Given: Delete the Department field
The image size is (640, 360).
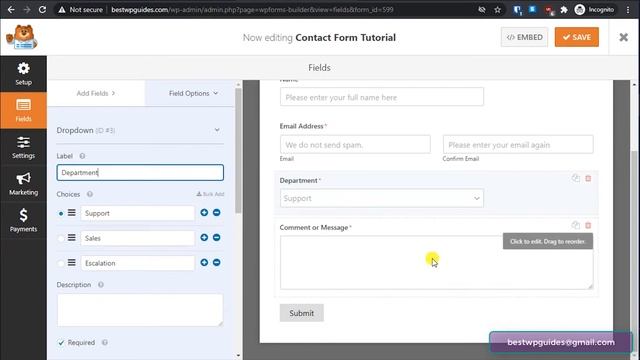Looking at the screenshot, I should (588, 178).
